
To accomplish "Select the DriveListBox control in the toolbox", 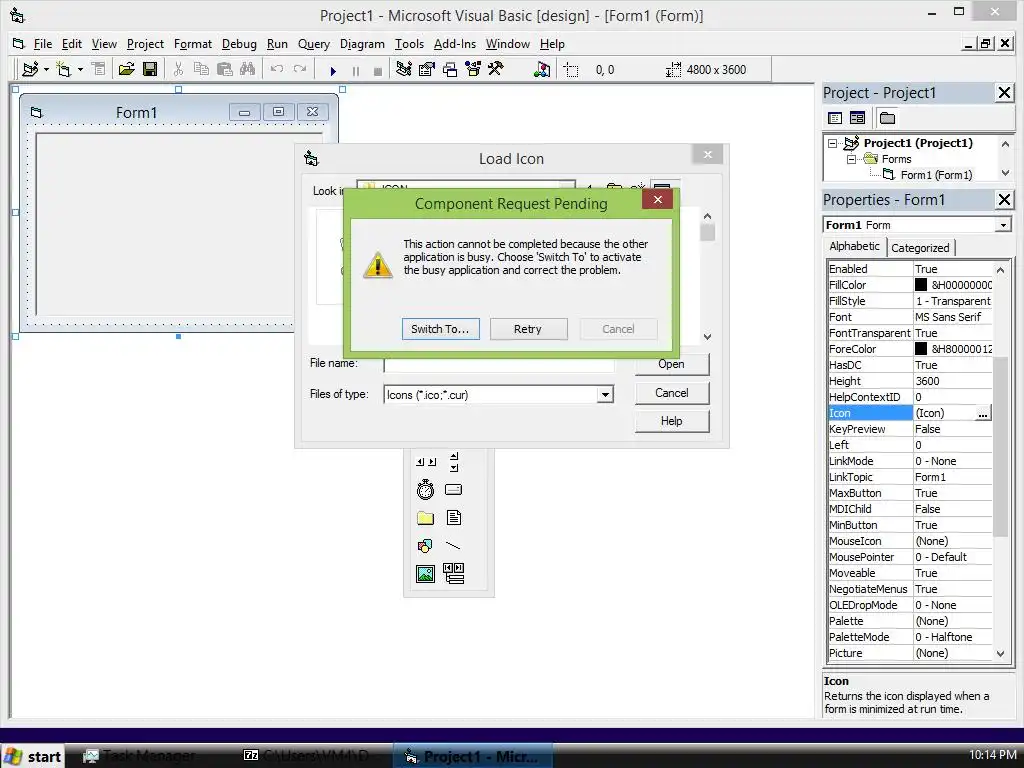I will (x=453, y=489).
